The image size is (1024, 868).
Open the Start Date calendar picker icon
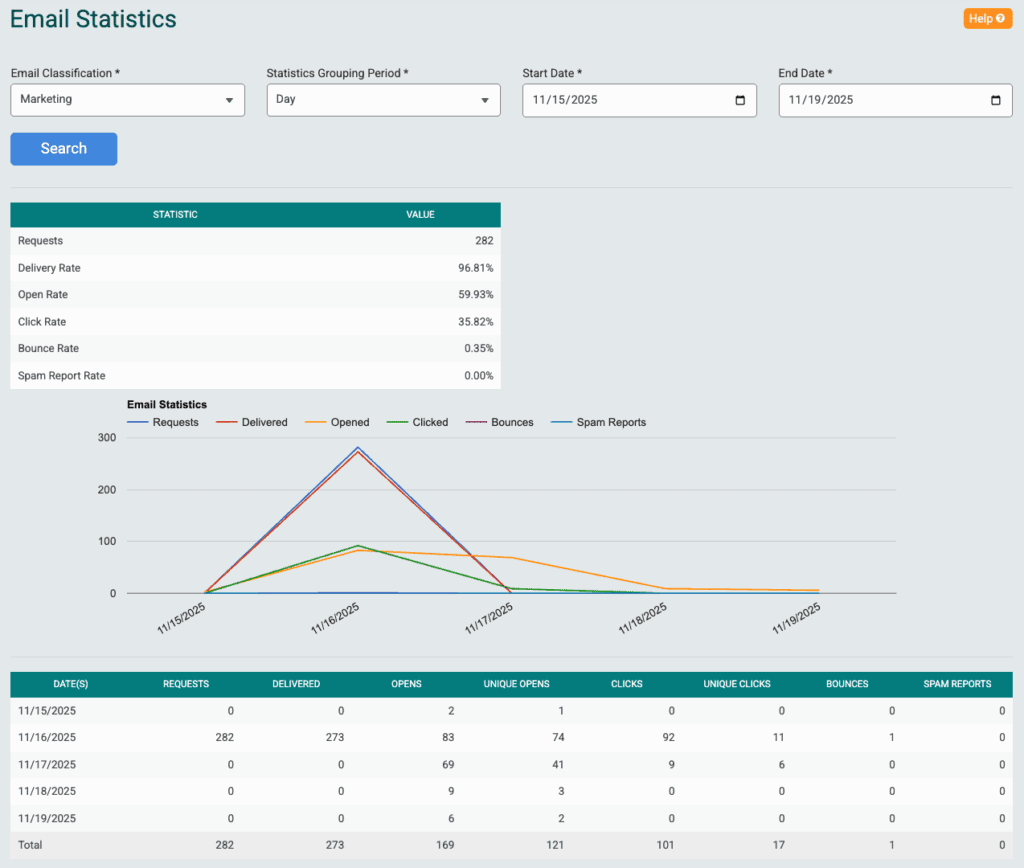pyautogui.click(x=739, y=100)
